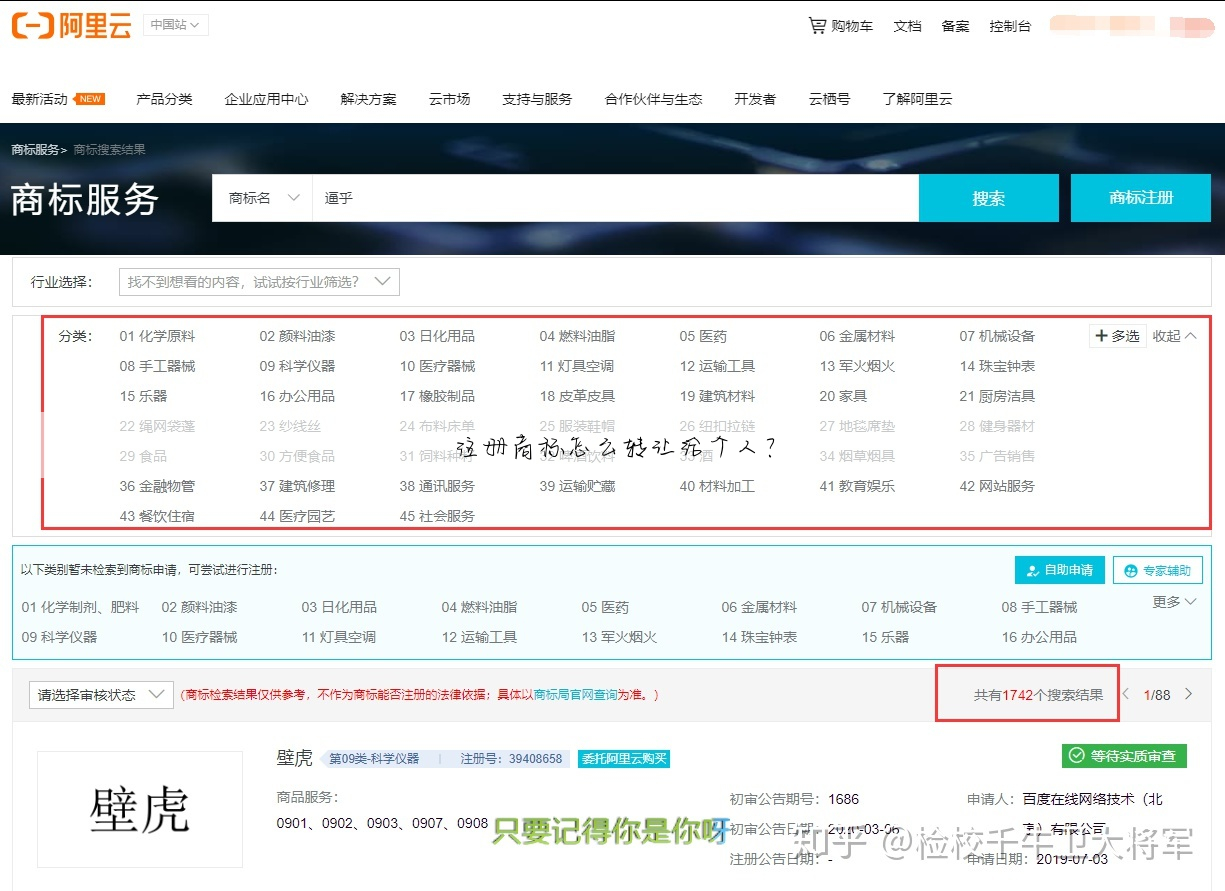Click unregistered class 13 军火烟火

coord(619,637)
